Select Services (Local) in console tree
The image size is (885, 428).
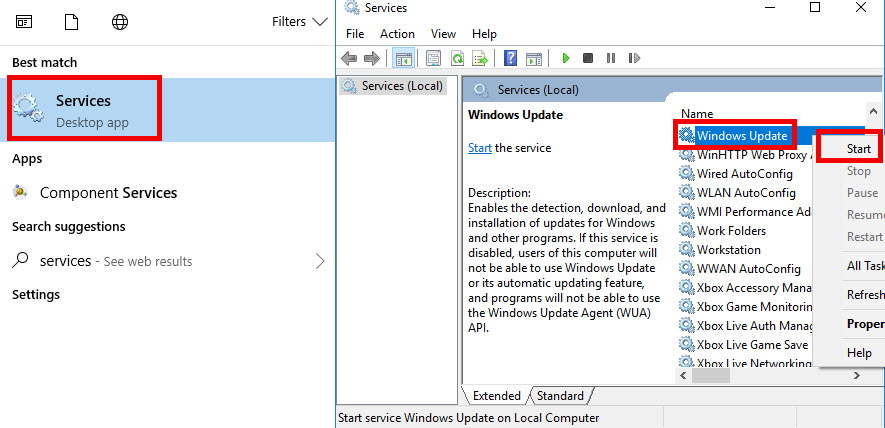[401, 86]
